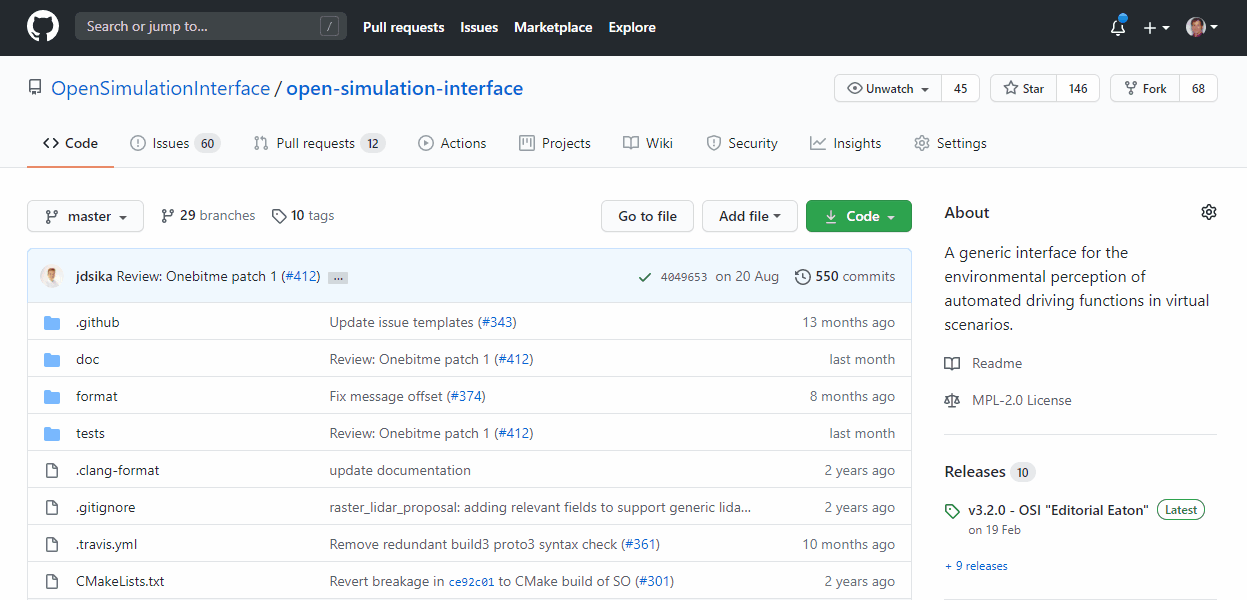Click the .clang-format file icon
The image size is (1247, 600).
coord(52,471)
